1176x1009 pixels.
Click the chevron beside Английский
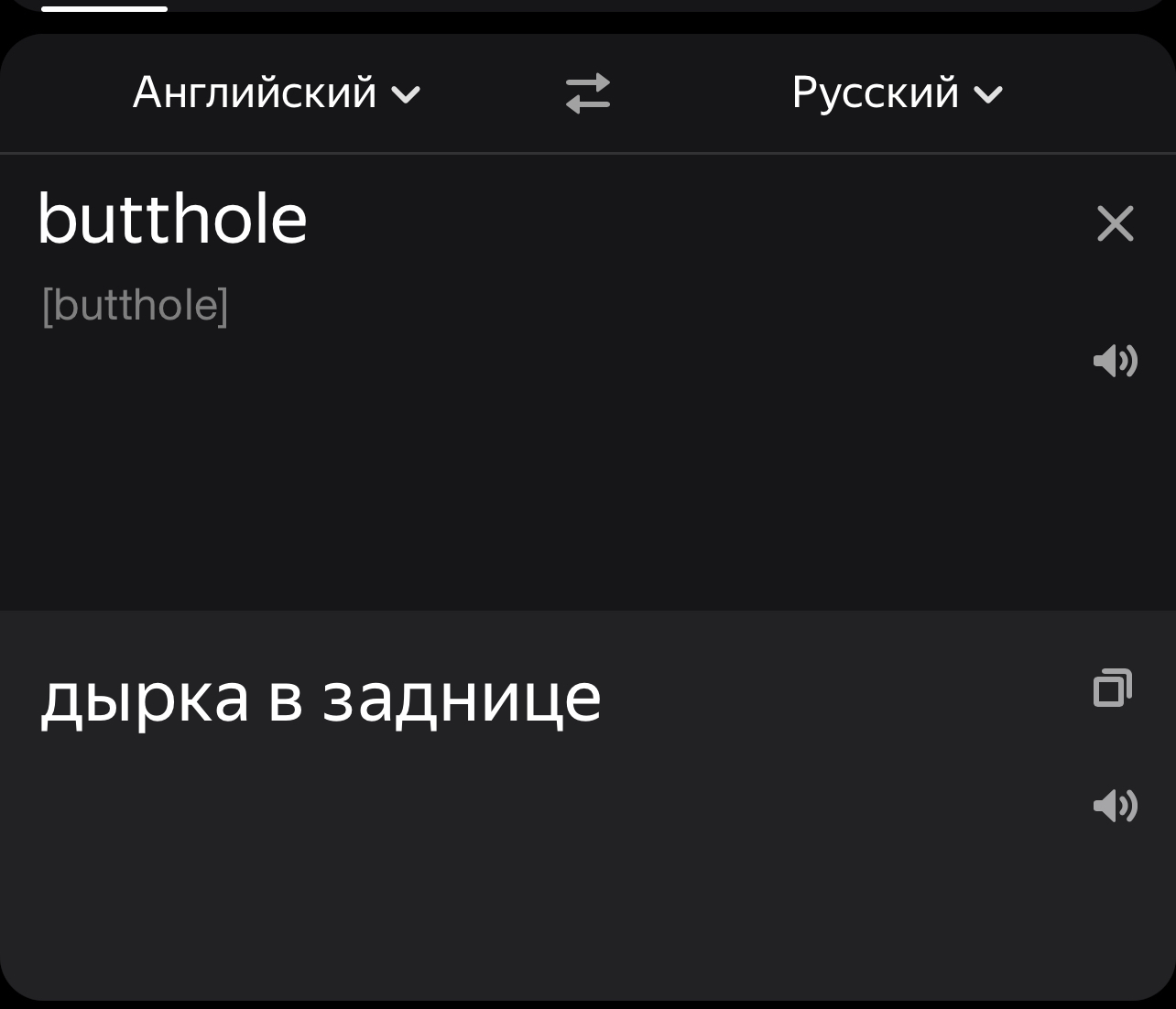(405, 94)
